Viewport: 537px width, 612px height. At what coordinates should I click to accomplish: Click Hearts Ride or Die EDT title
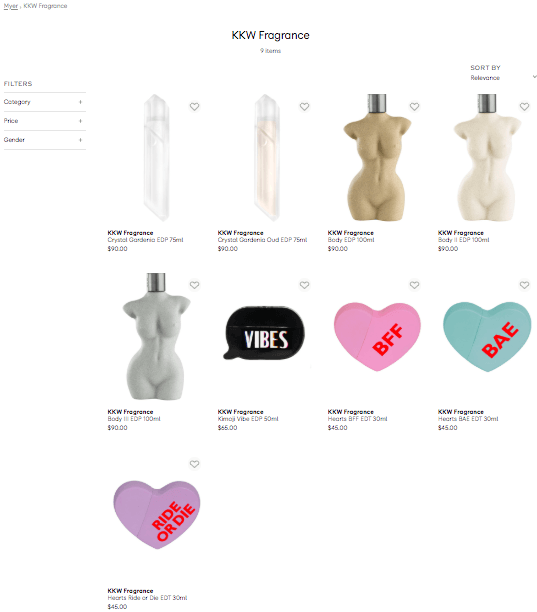tap(148, 598)
